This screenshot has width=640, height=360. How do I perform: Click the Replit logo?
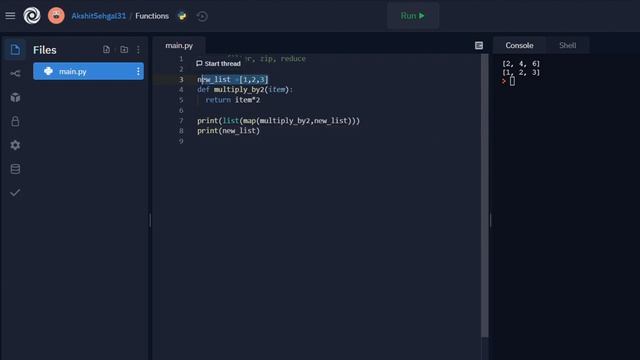tap(32, 16)
